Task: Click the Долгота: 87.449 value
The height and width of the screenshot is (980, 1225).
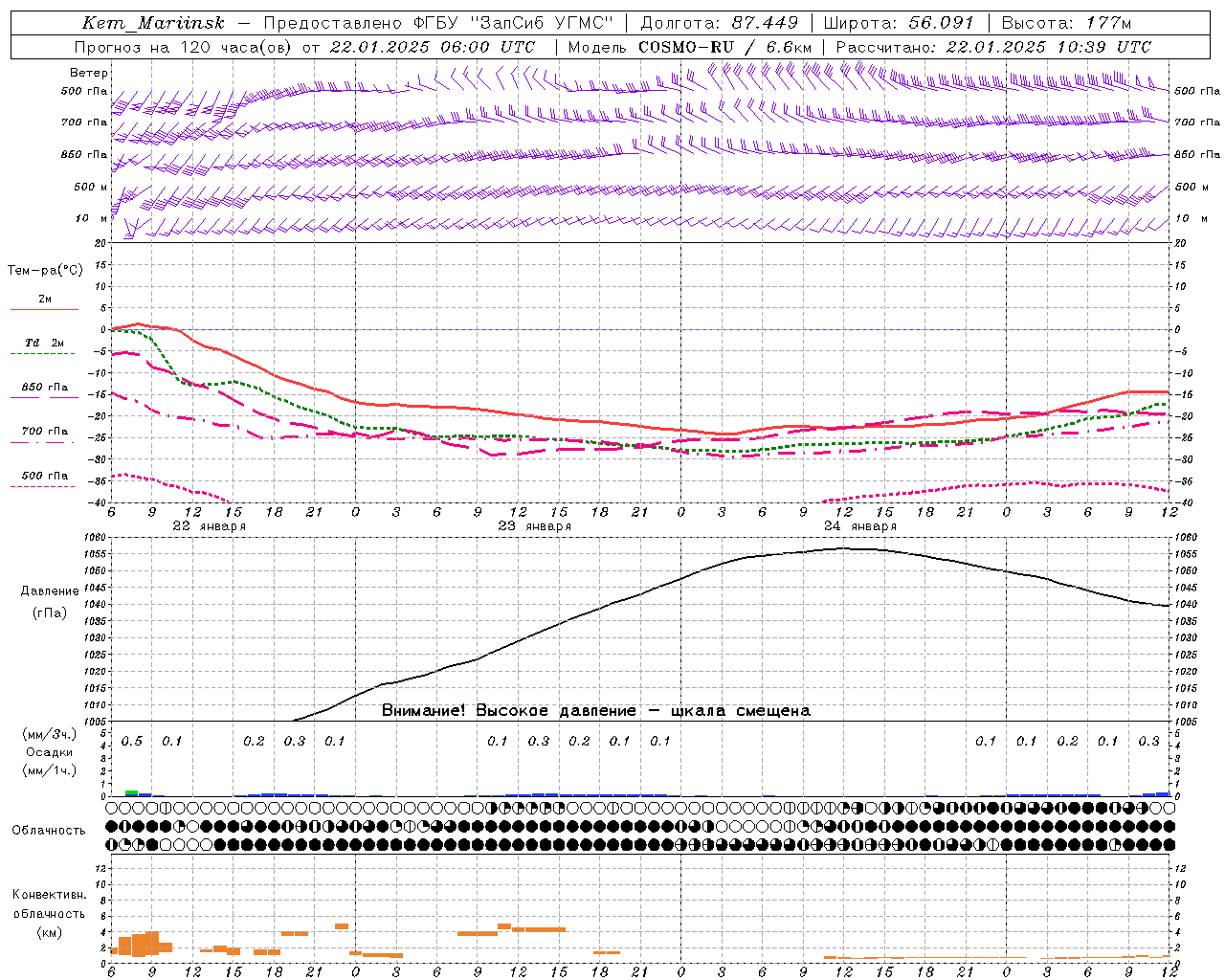Action: tap(719, 23)
